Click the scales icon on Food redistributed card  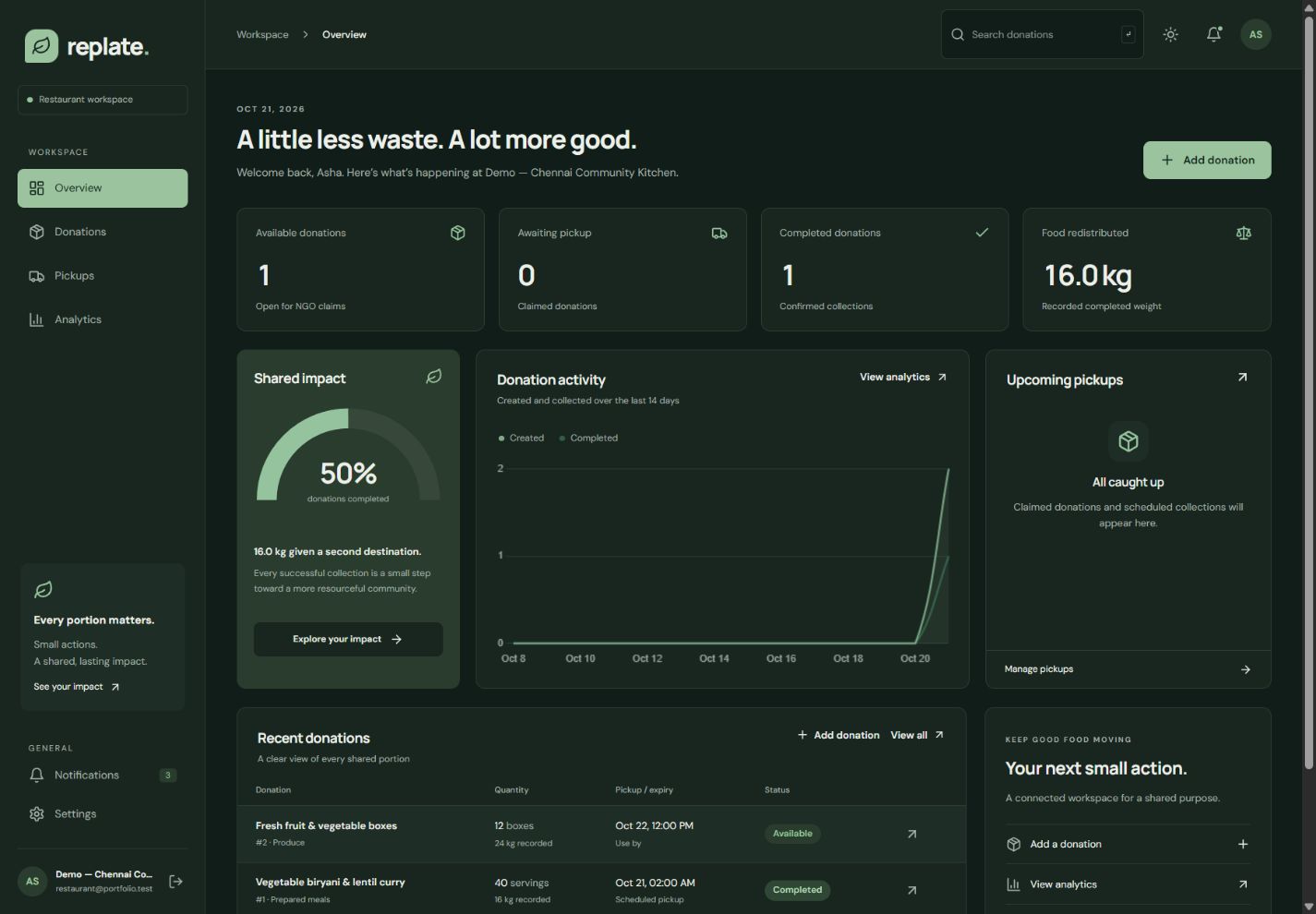tap(1244, 233)
